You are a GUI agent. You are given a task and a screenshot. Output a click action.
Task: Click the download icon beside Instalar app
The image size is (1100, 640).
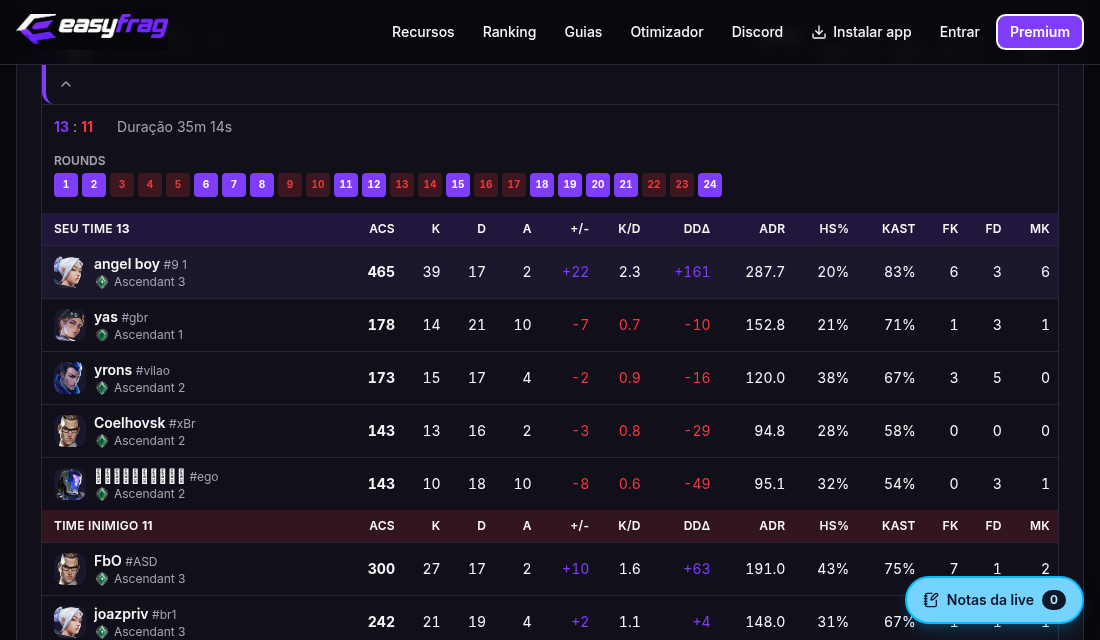pyautogui.click(x=818, y=32)
